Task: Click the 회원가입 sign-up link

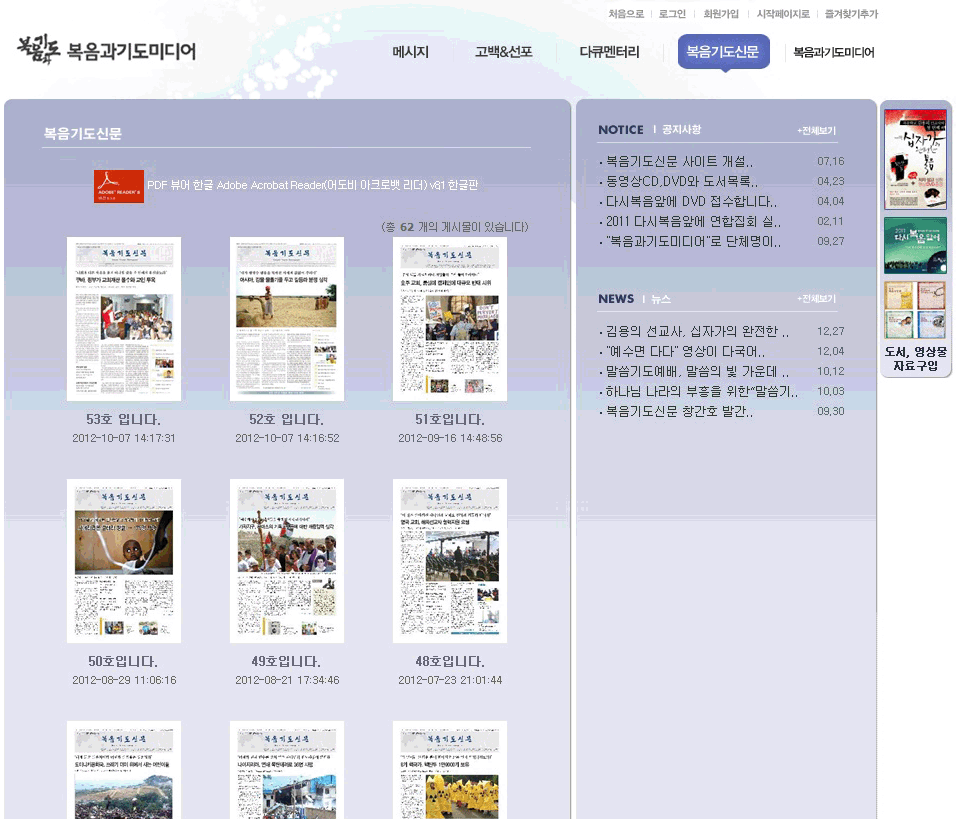Action: (721, 14)
